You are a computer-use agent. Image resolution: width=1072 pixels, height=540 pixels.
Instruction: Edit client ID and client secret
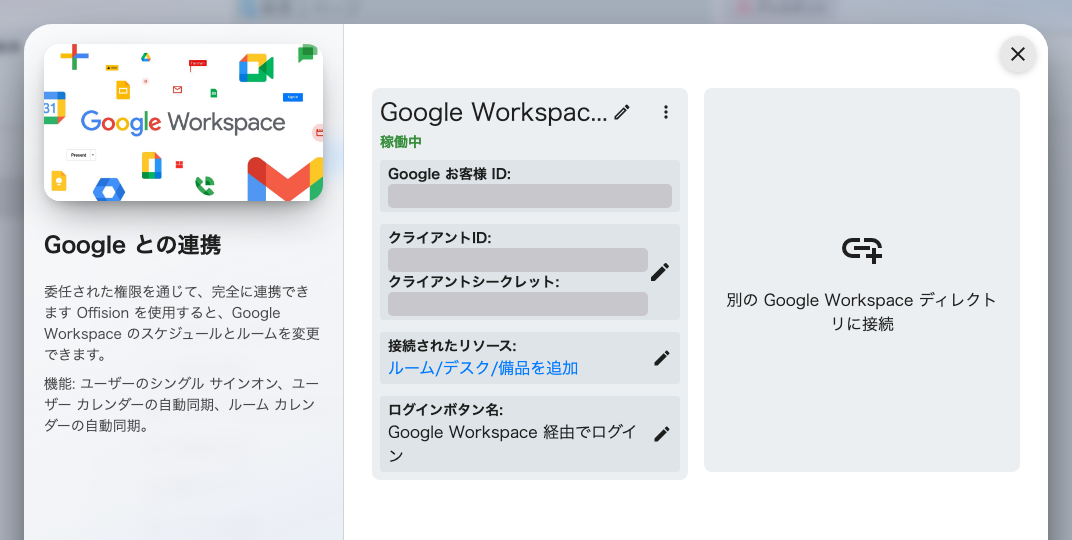660,272
